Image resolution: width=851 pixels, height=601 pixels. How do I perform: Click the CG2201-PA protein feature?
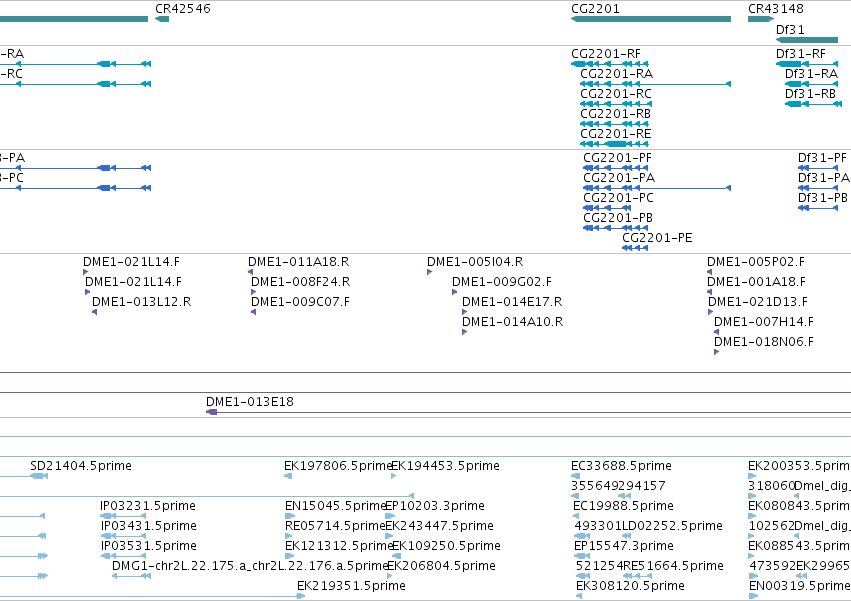pyautogui.click(x=657, y=188)
